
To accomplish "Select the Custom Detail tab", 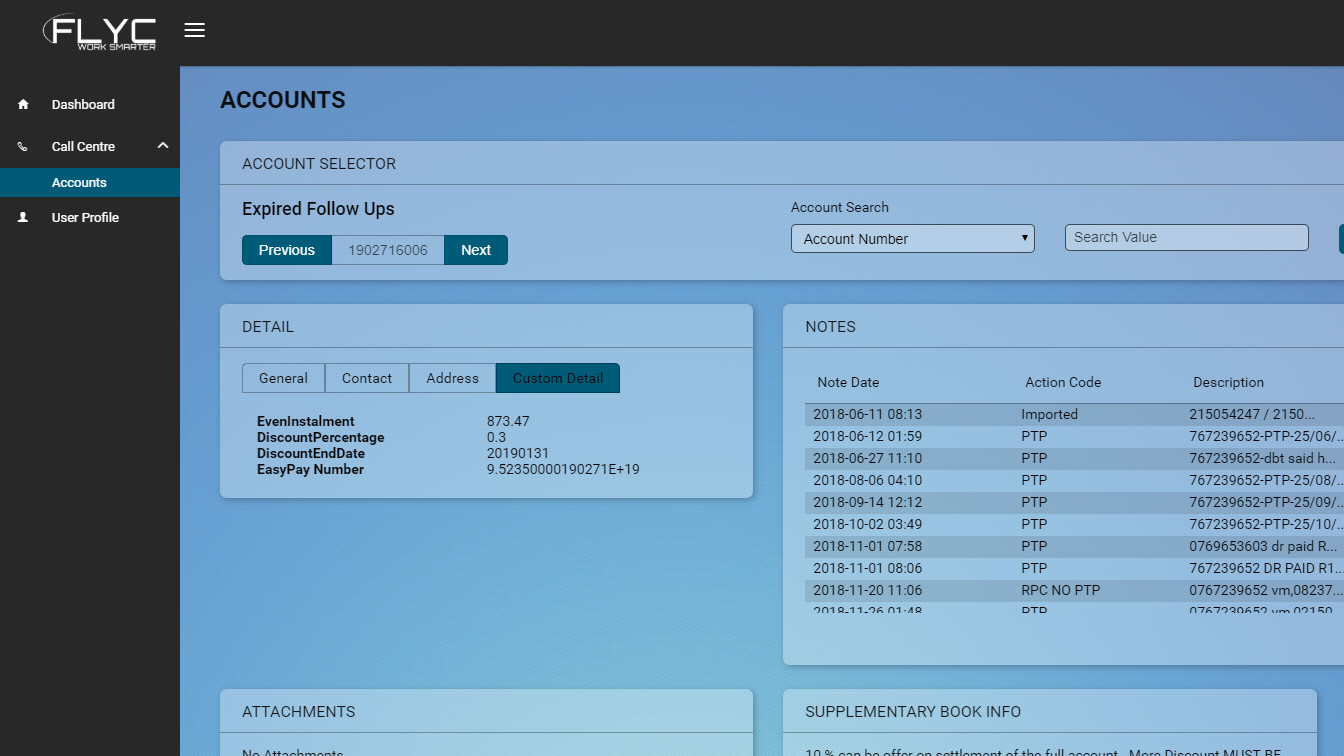I will 558,378.
